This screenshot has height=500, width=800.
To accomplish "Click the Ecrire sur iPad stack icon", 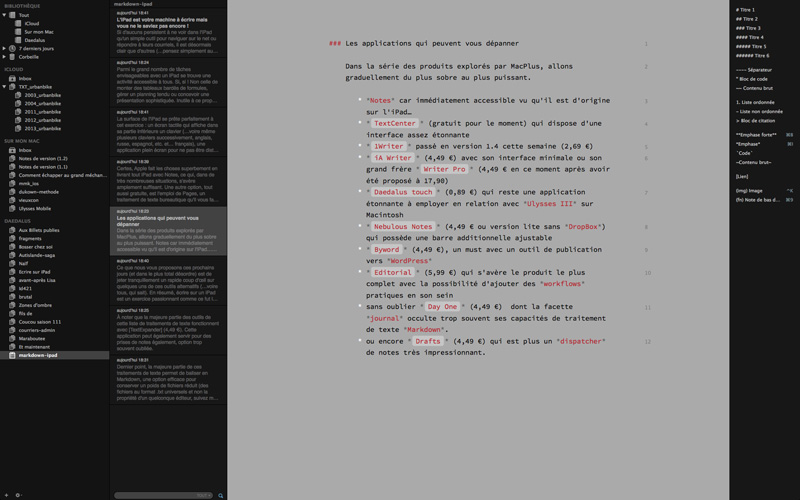I will pyautogui.click(x=12, y=272).
